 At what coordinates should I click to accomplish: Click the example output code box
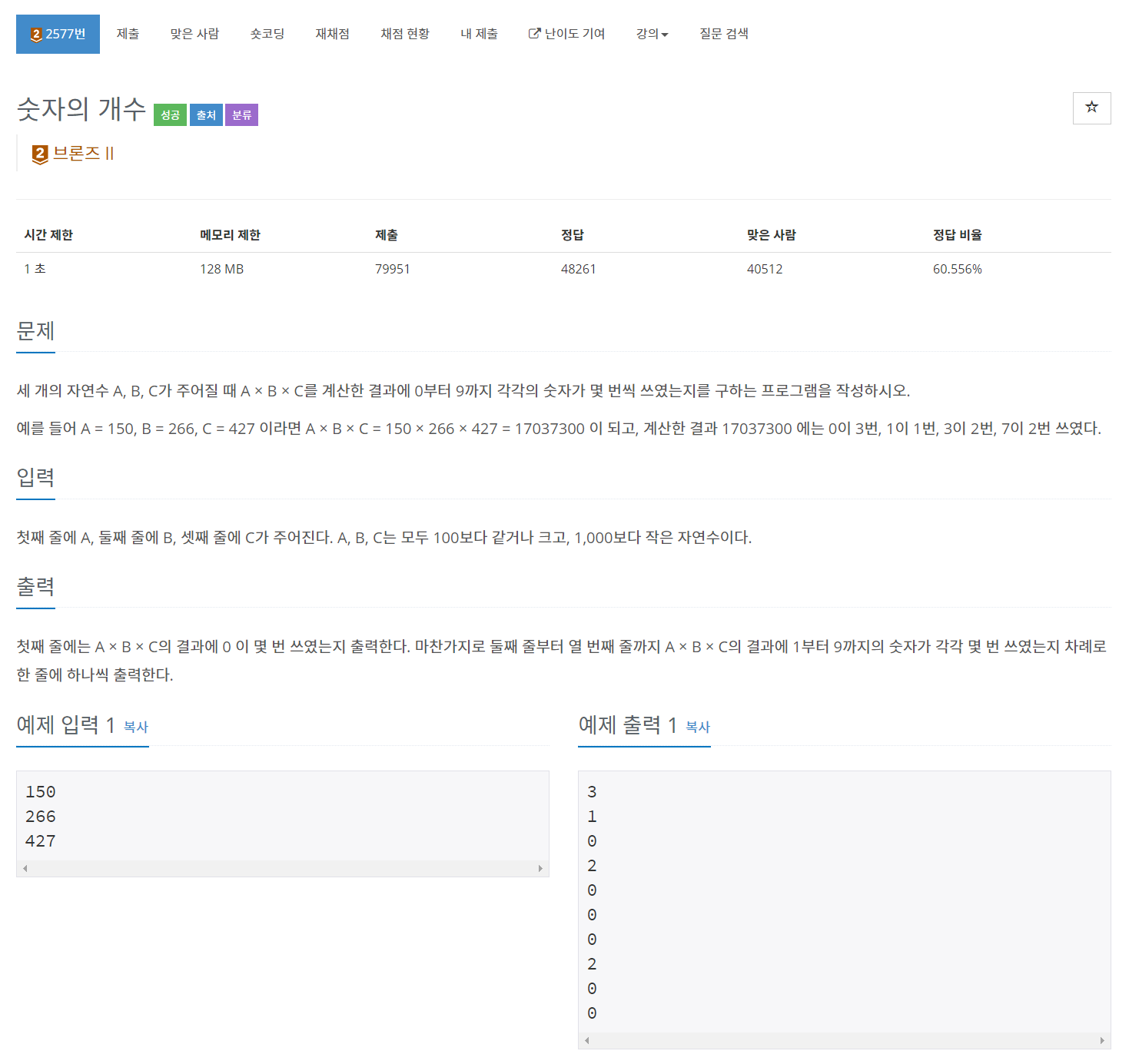coord(845,910)
